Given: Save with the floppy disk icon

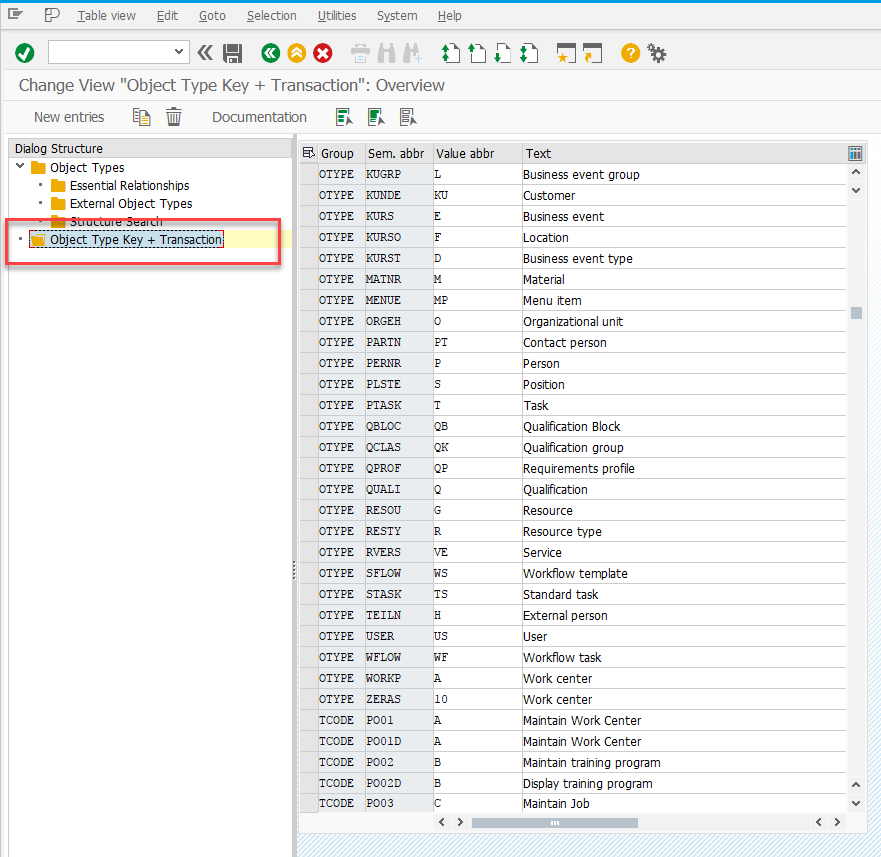Looking at the screenshot, I should pos(232,53).
